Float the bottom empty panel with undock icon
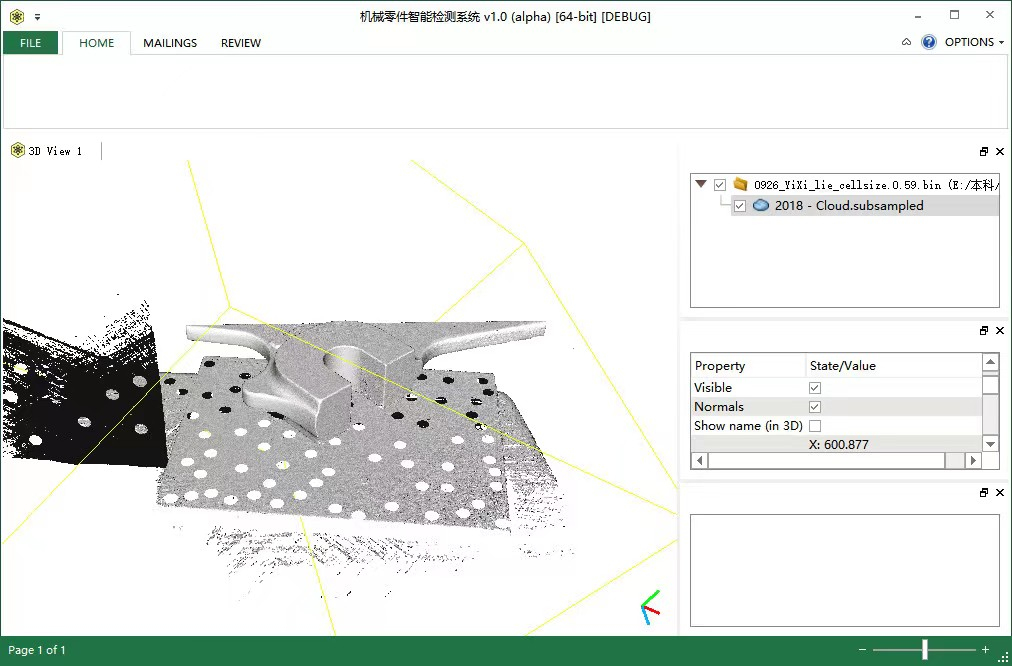Viewport: 1012px width, 666px height. coord(984,492)
